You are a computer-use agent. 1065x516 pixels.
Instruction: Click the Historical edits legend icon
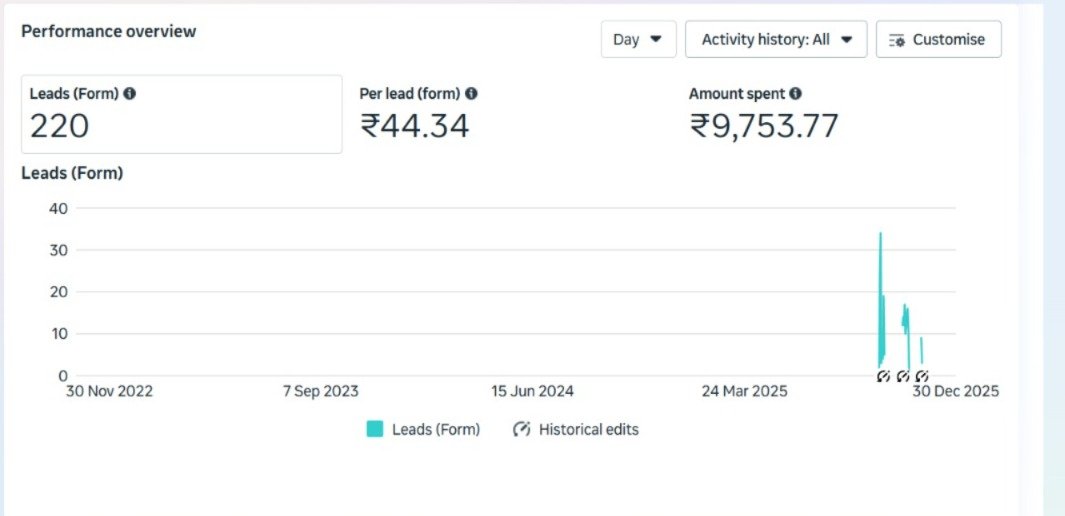521,429
